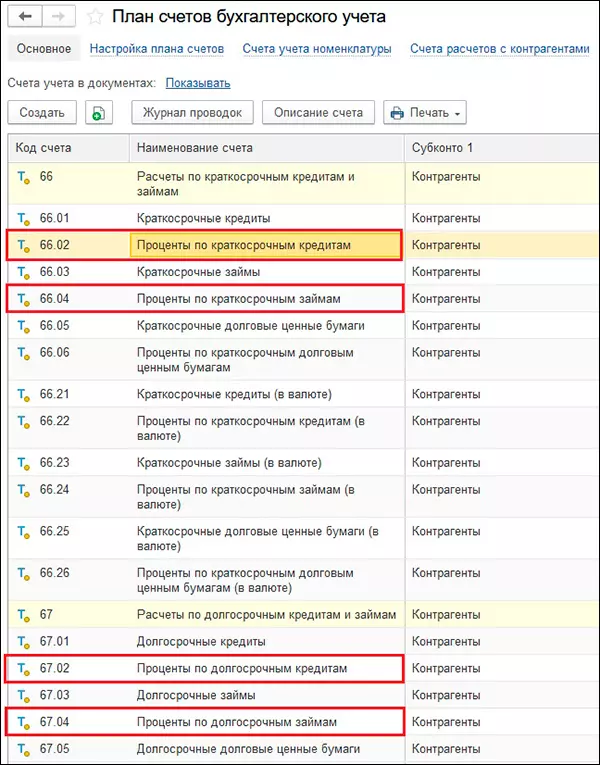Open the Печать dropdown menu
Screen dimensions: 600x765
point(426,113)
